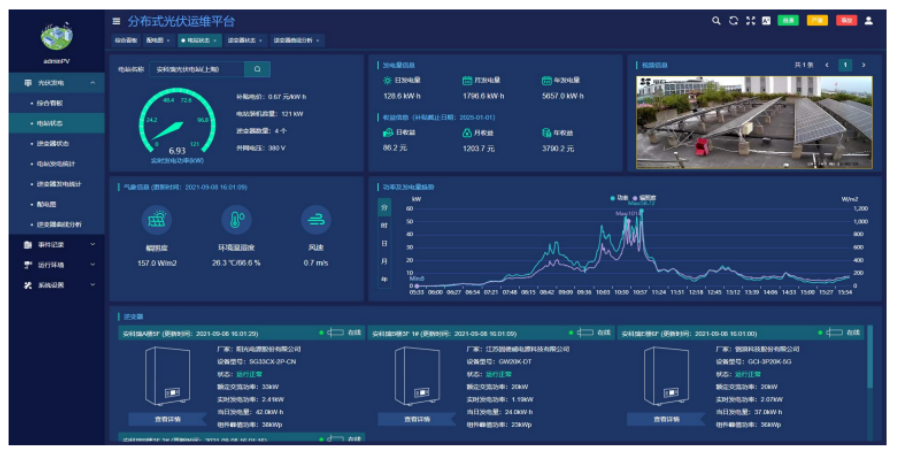View details of the SG33CX-2P-CN inverter

pyautogui.click(x=167, y=419)
